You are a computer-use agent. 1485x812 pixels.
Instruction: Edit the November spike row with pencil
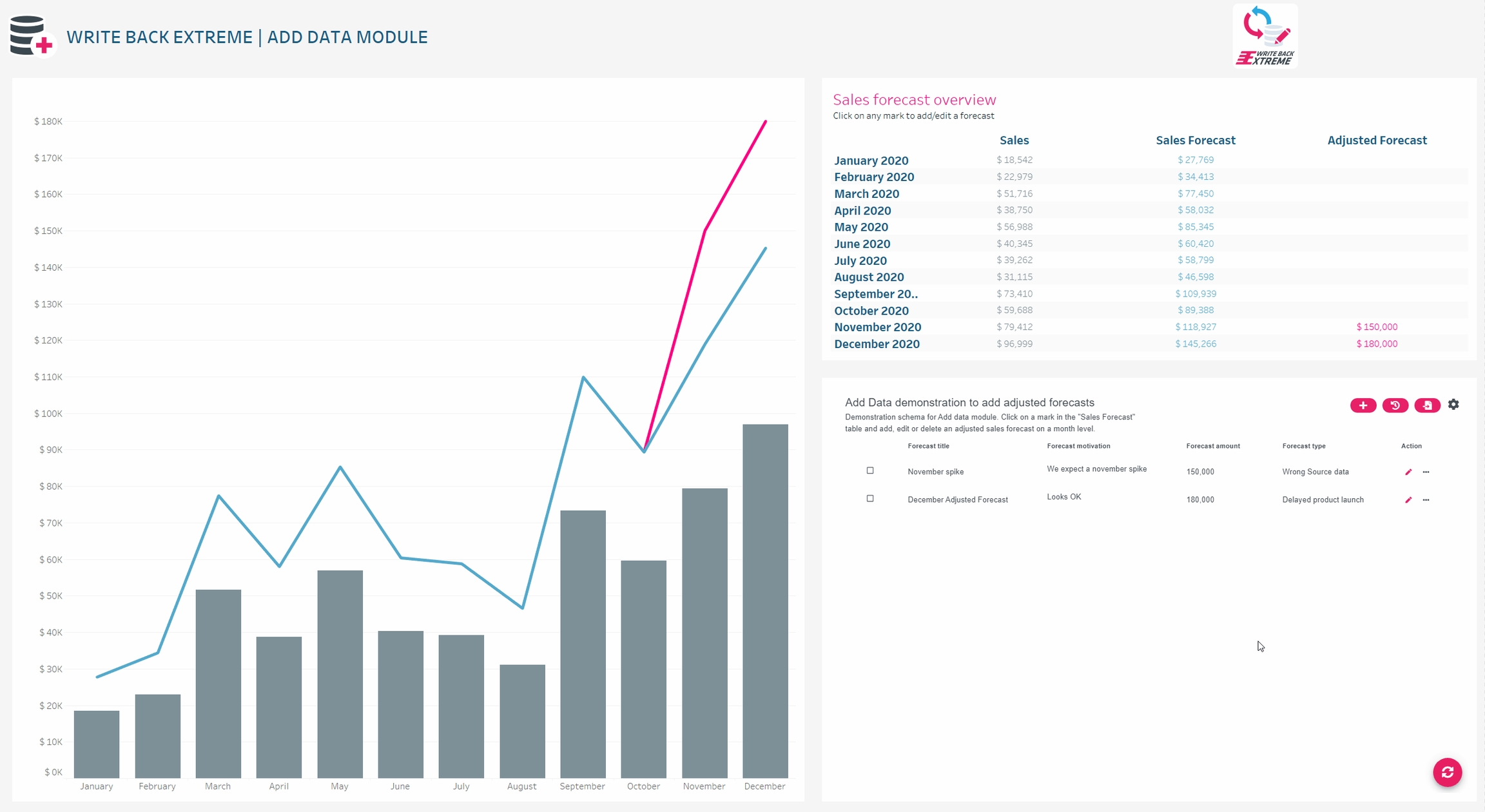click(x=1408, y=472)
